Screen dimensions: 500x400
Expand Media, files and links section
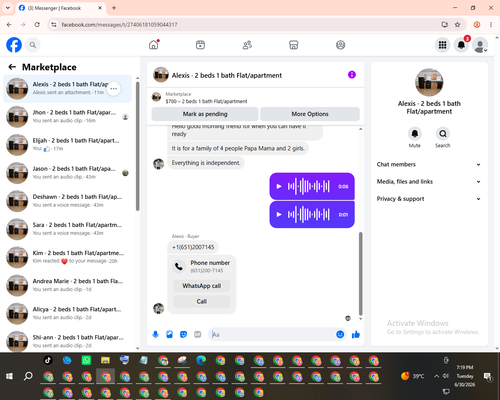tap(429, 182)
